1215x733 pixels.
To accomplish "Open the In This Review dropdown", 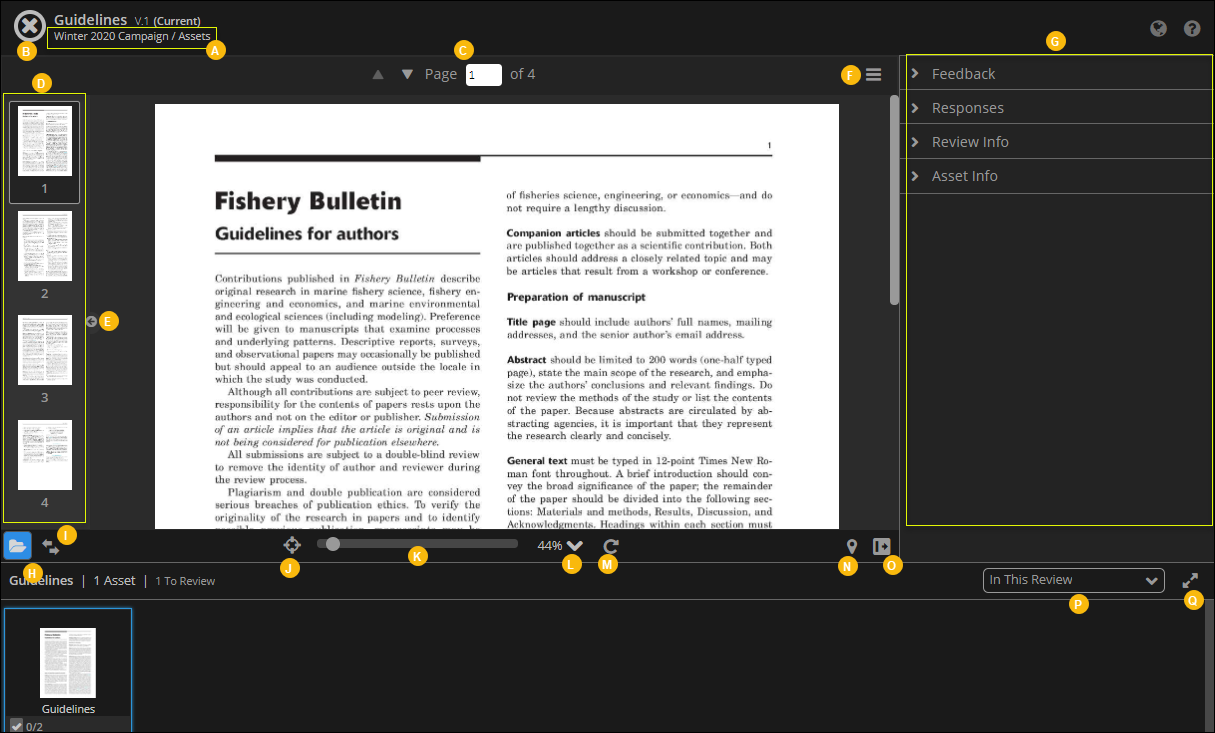I will pyautogui.click(x=1073, y=580).
